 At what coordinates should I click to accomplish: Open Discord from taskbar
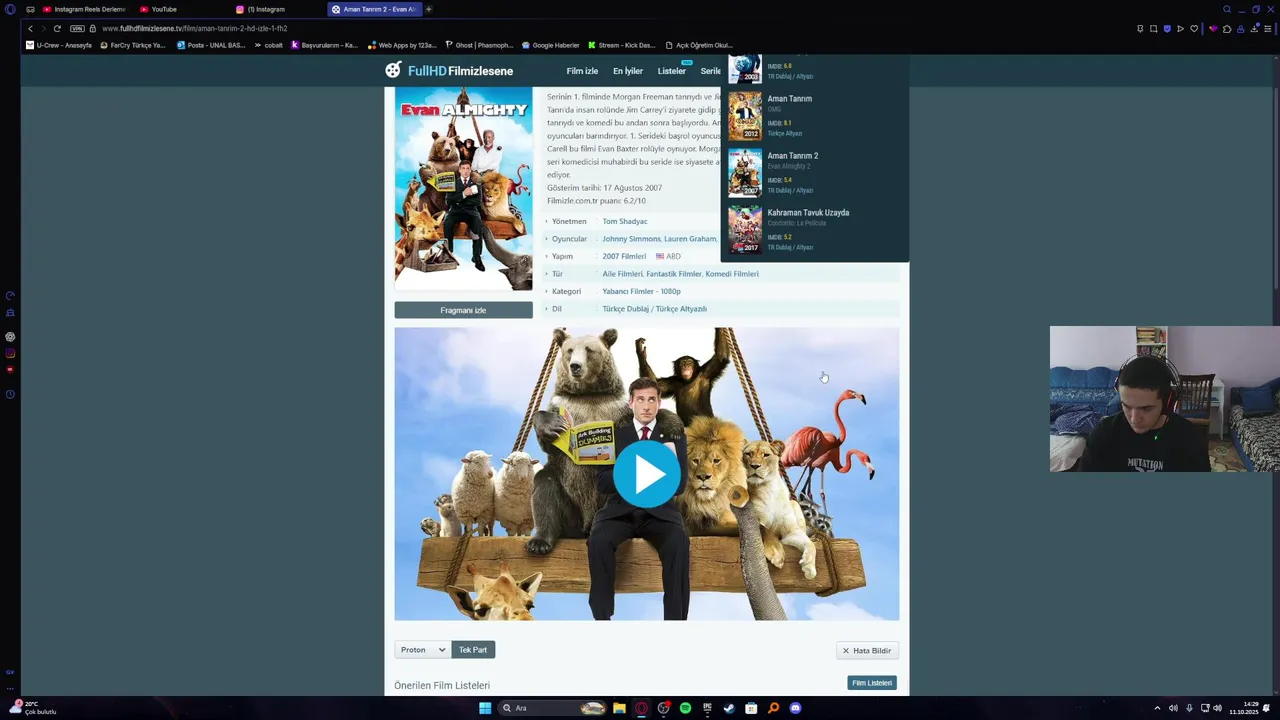coord(795,708)
